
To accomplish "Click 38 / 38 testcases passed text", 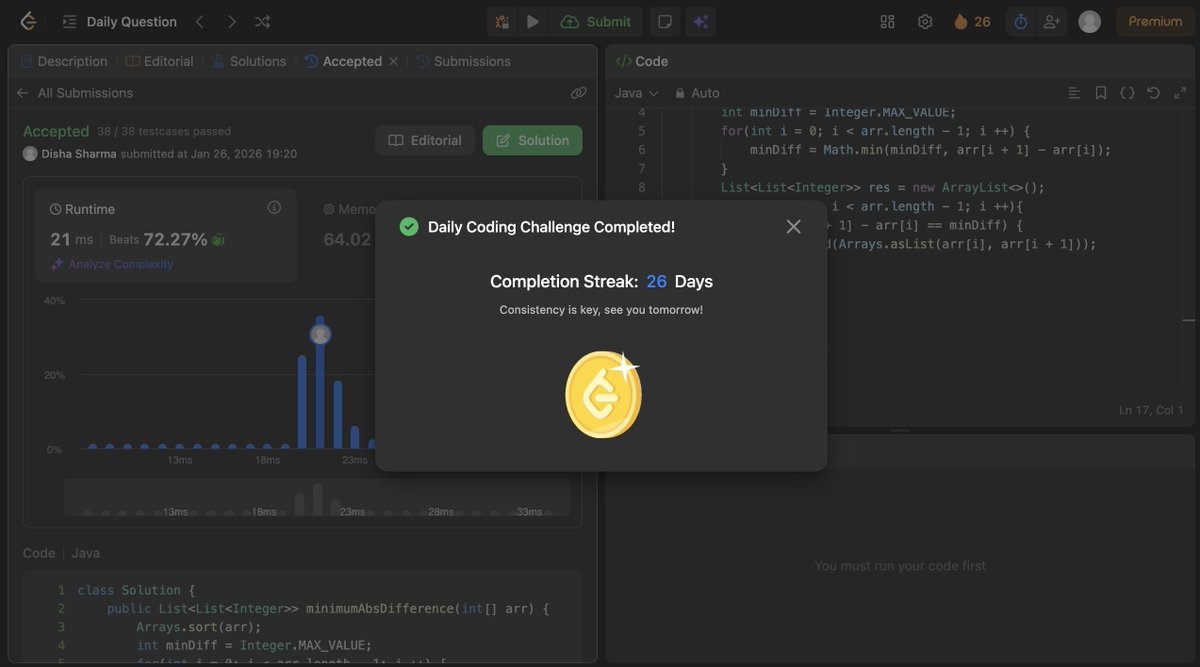I will [x=164, y=131].
